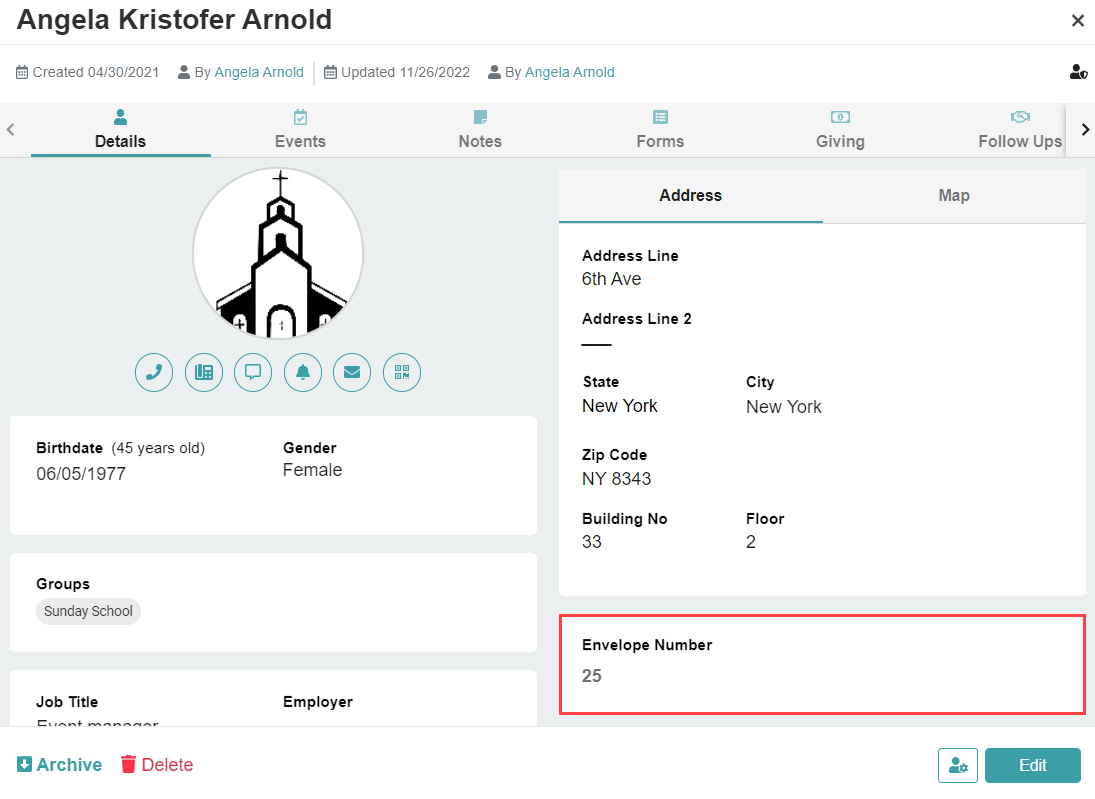The image size is (1095, 799).
Task: Click the Employer label
Action: coord(318,702)
